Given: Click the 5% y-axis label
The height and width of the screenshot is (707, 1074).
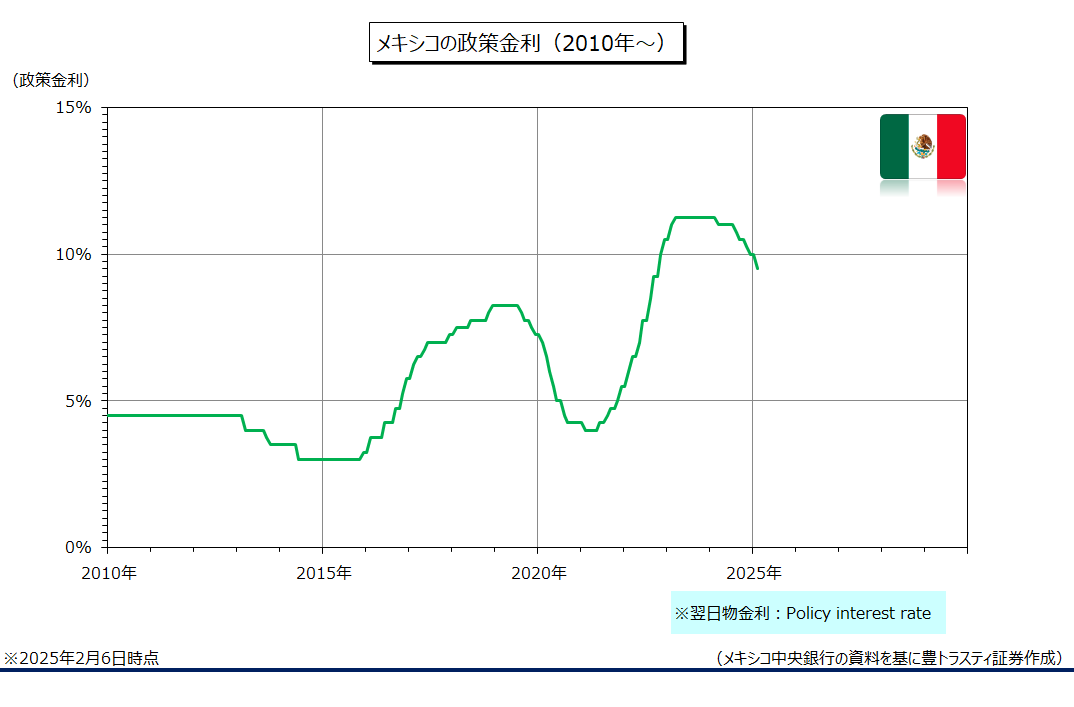Looking at the screenshot, I should pyautogui.click(x=78, y=401).
